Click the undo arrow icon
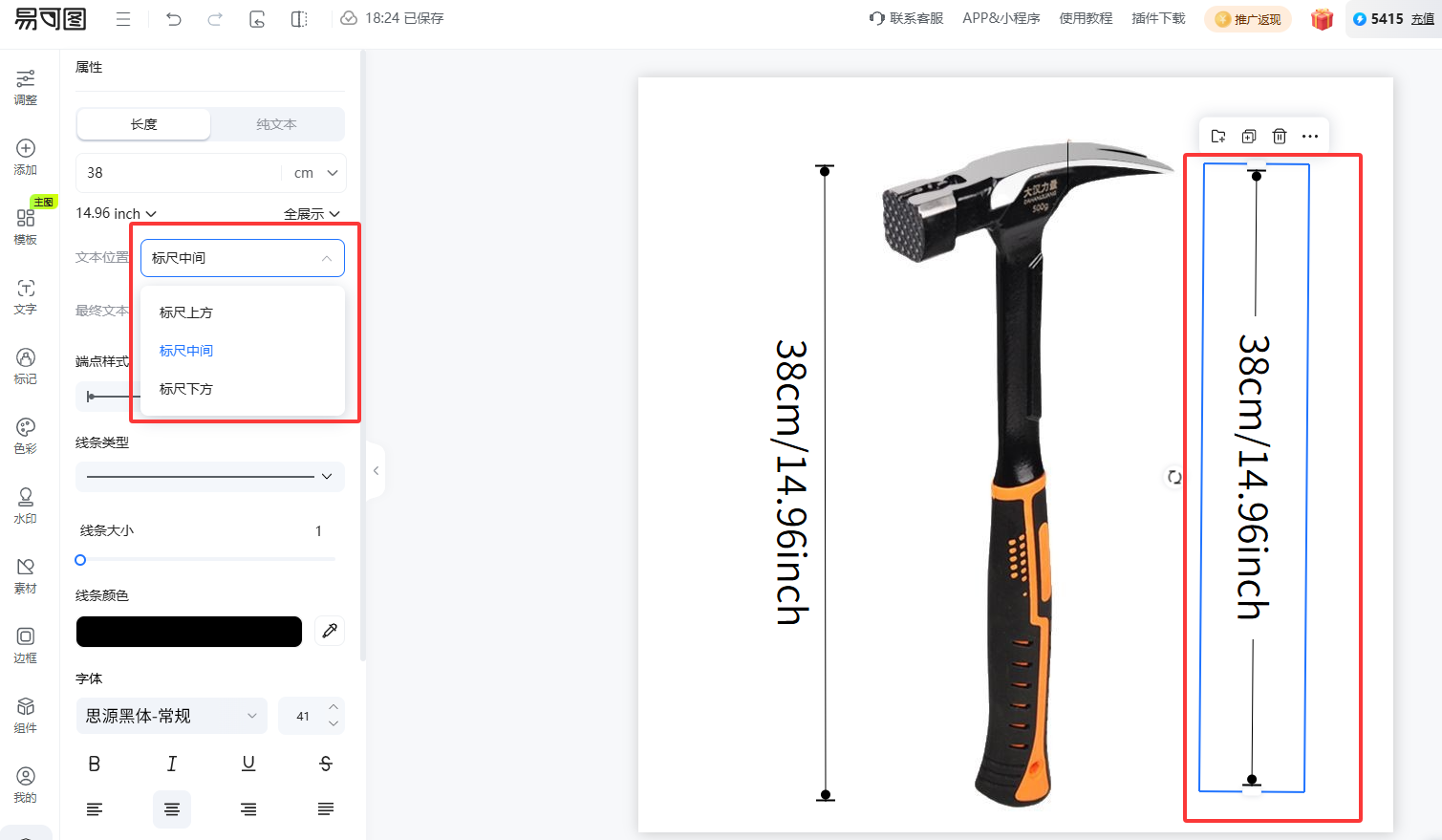This screenshot has width=1442, height=840. tap(173, 19)
